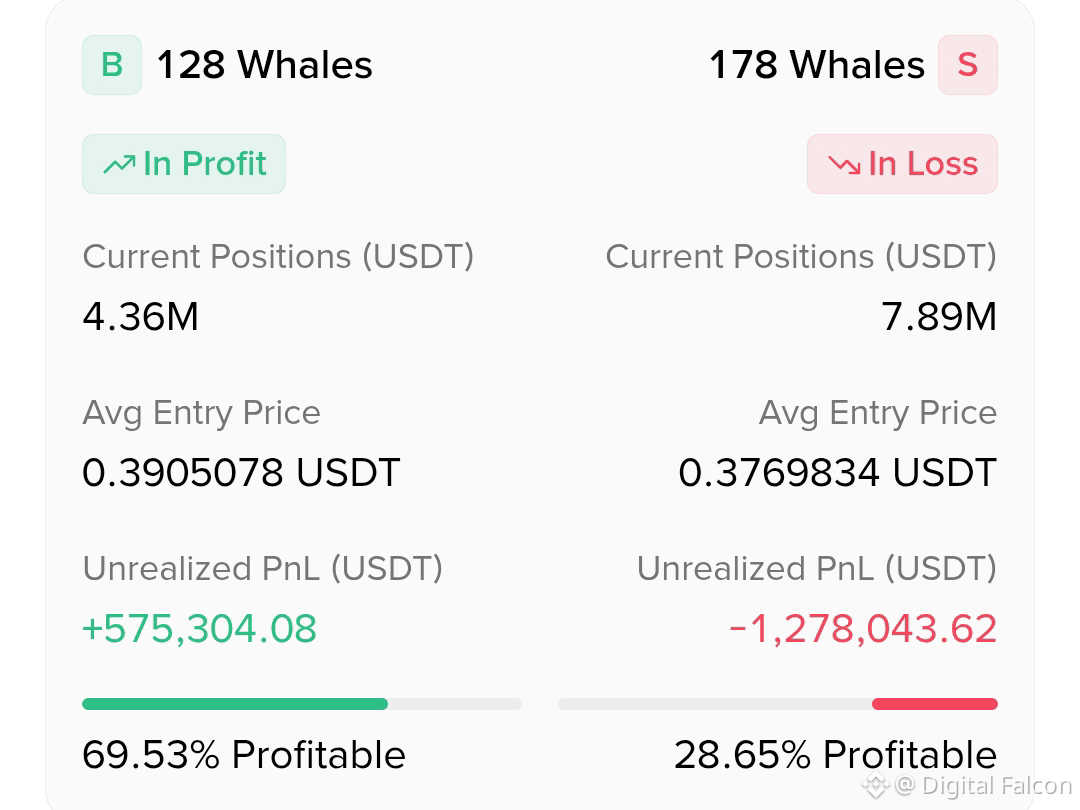
Task: Click the upward trend arrow icon
Action: click(119, 165)
